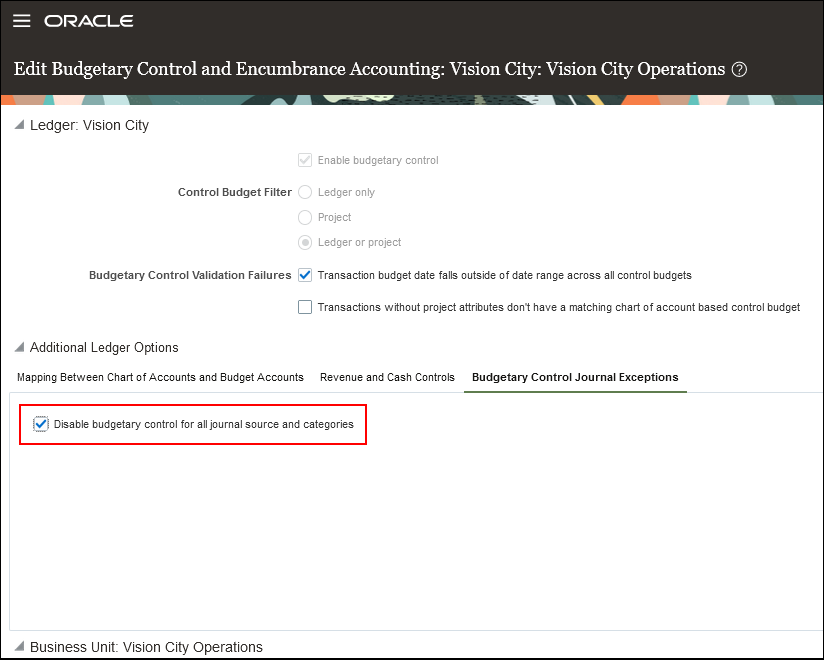Click the page title Edit Budgetary Control heading
Image resolution: width=824 pixels, height=660 pixels.
click(369, 69)
